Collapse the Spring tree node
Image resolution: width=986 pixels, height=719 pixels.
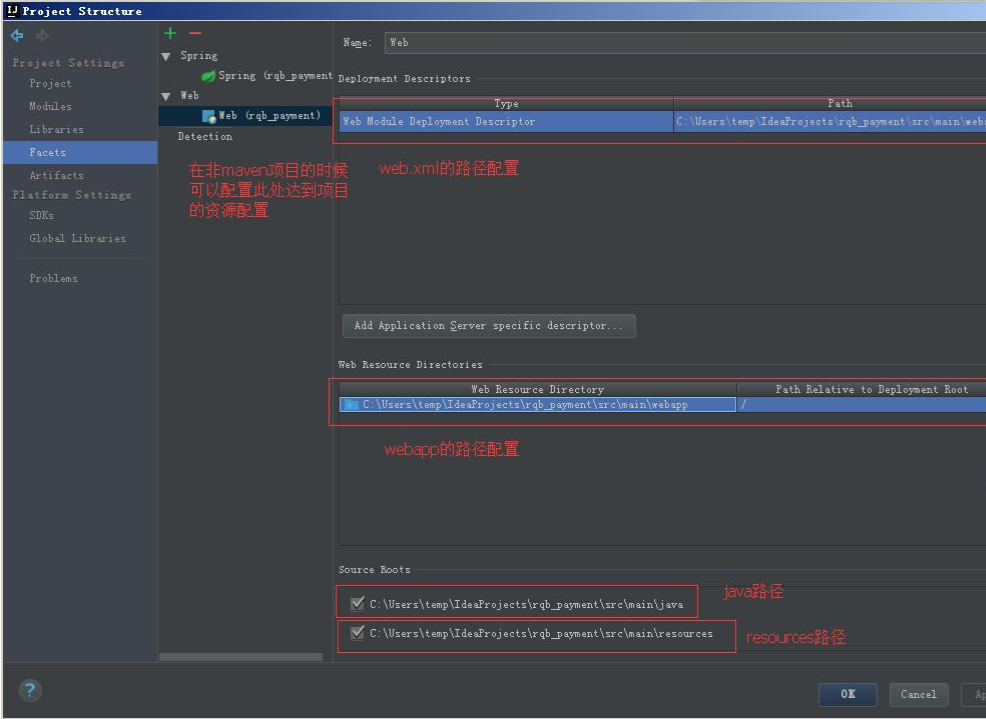tap(166, 55)
